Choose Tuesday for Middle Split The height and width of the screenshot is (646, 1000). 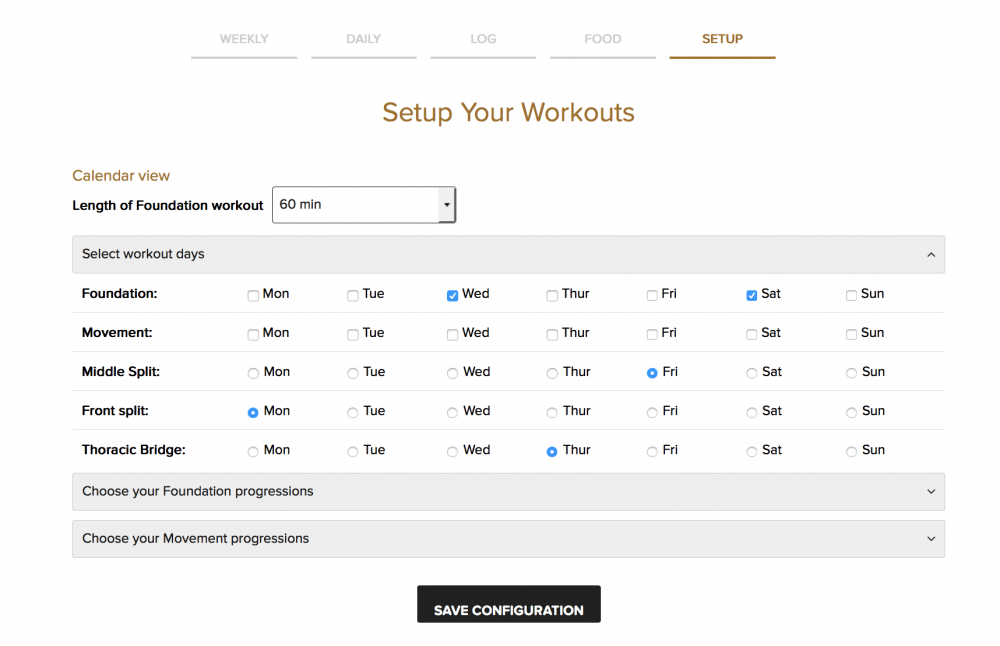click(x=353, y=373)
